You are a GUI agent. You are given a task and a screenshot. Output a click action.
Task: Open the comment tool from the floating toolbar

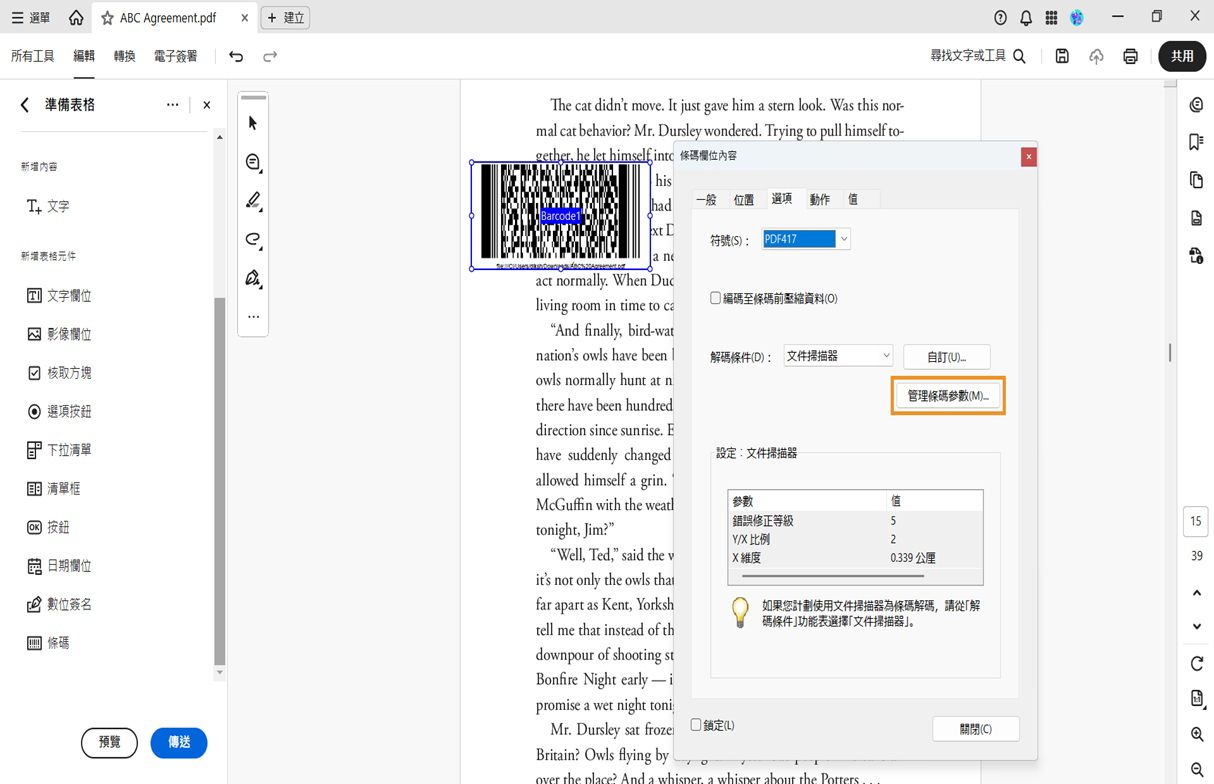[x=252, y=161]
